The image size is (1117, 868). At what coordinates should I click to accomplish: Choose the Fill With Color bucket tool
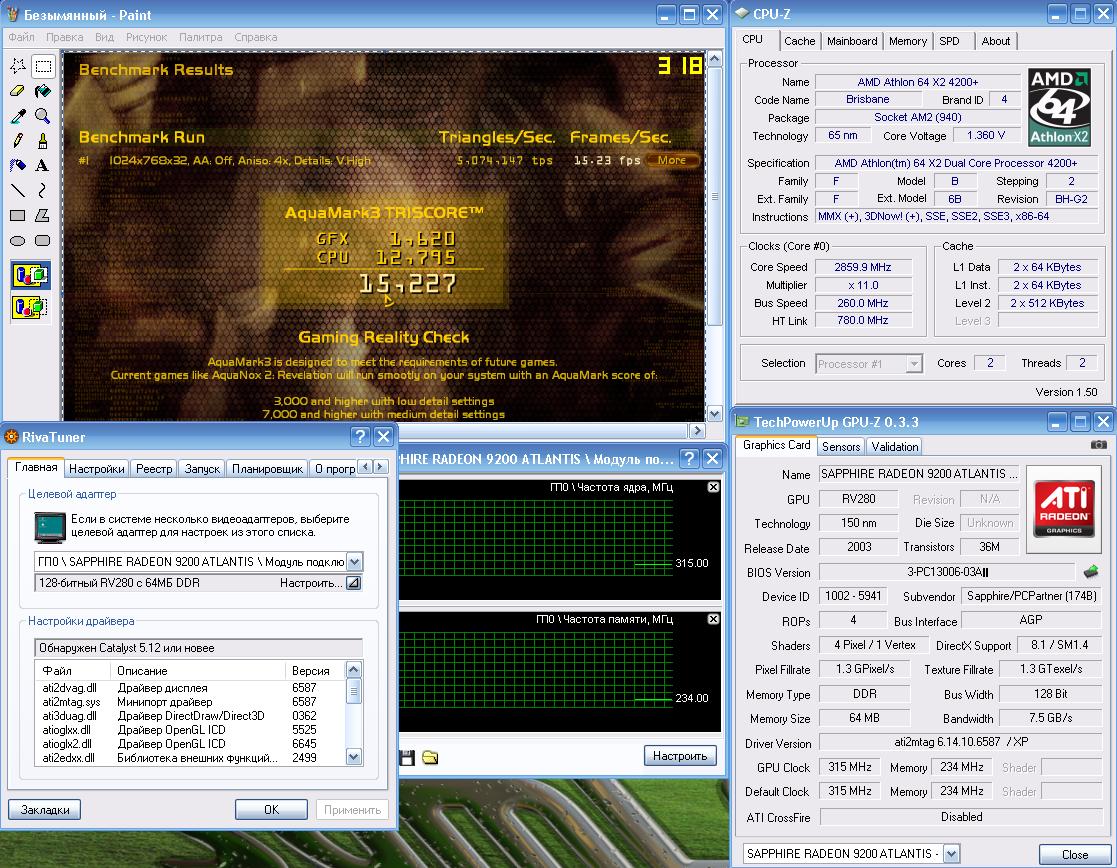(x=43, y=91)
